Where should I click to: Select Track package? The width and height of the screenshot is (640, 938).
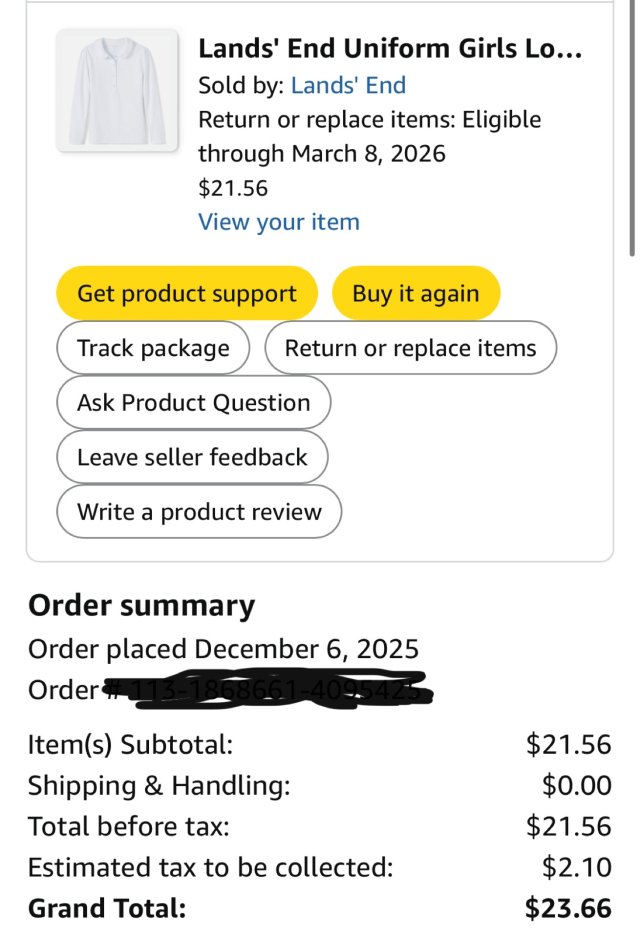coord(153,348)
